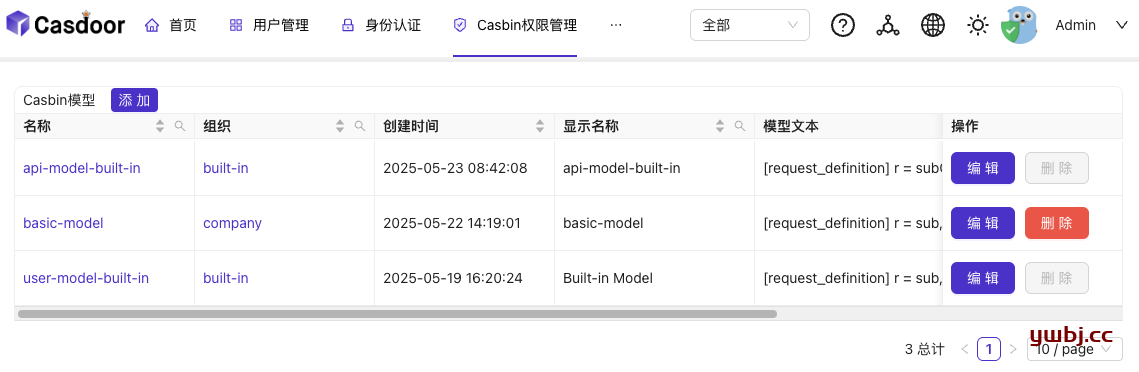Screen dimensions: 1139x372
Task: Open the 身份认证 menu item
Action: click(x=381, y=25)
